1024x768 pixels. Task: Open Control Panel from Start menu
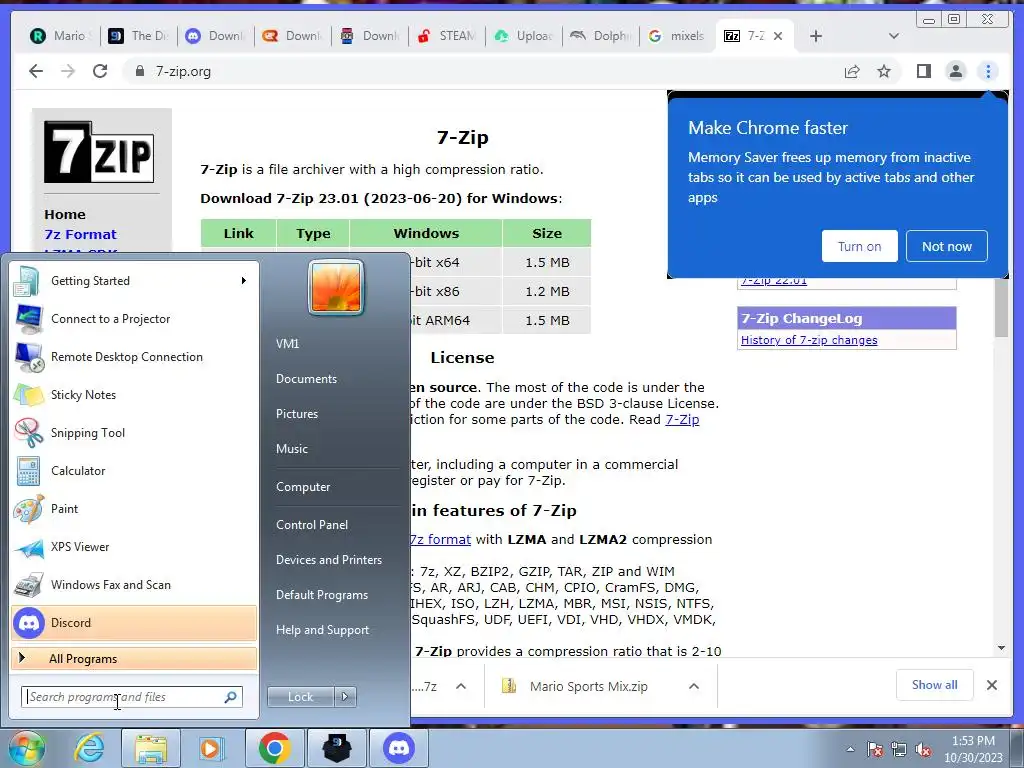pos(312,524)
